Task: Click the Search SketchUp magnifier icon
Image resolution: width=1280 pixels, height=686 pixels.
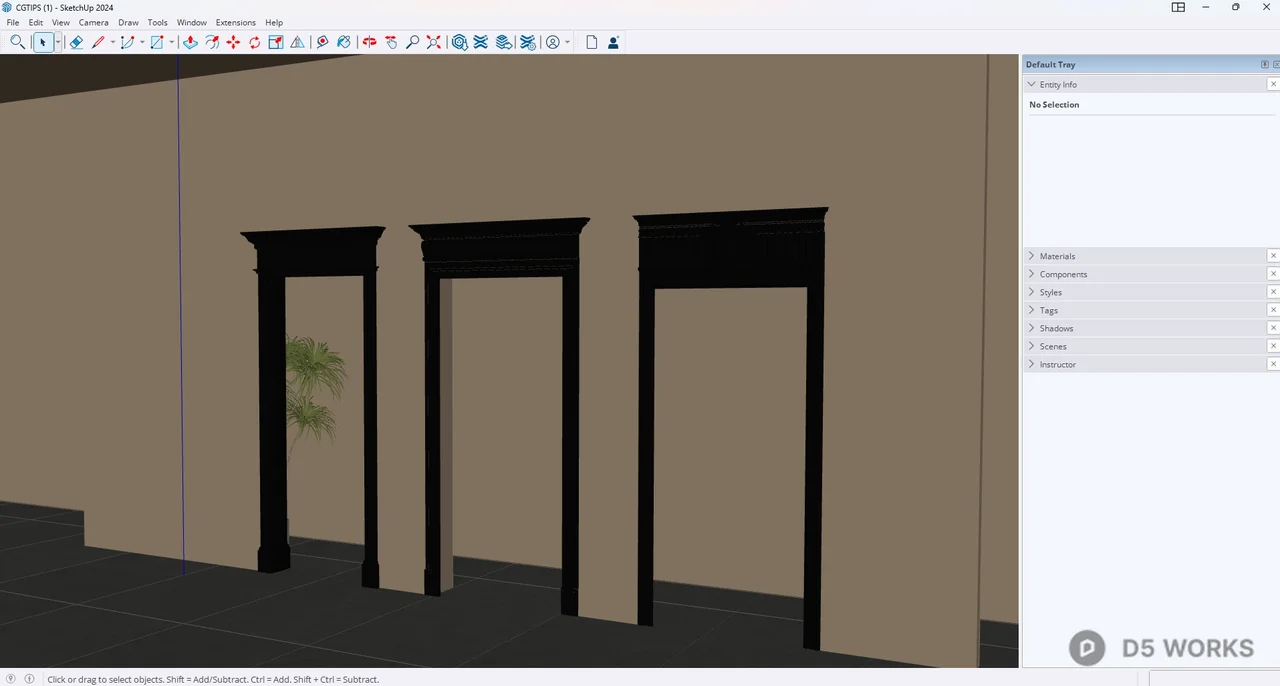Action: pos(17,42)
